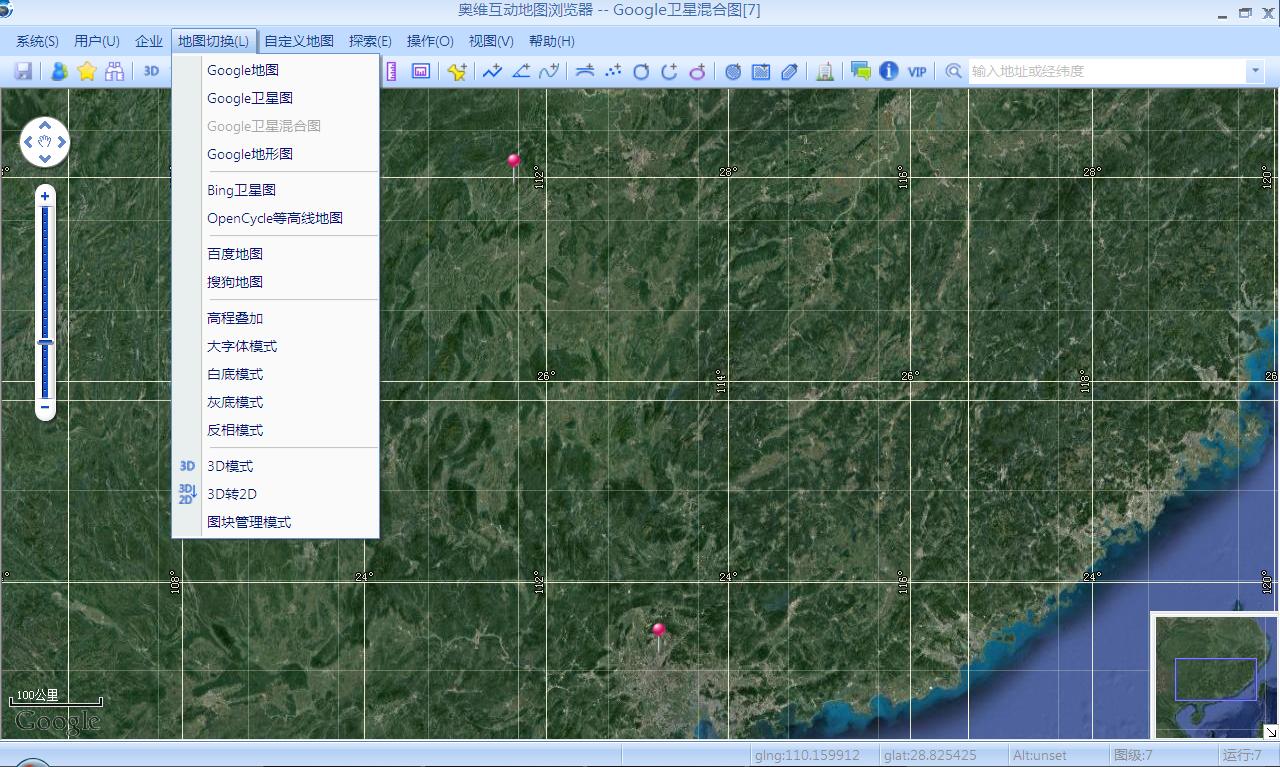Select the draw track polyline tool
This screenshot has width=1280, height=767.
point(491,71)
